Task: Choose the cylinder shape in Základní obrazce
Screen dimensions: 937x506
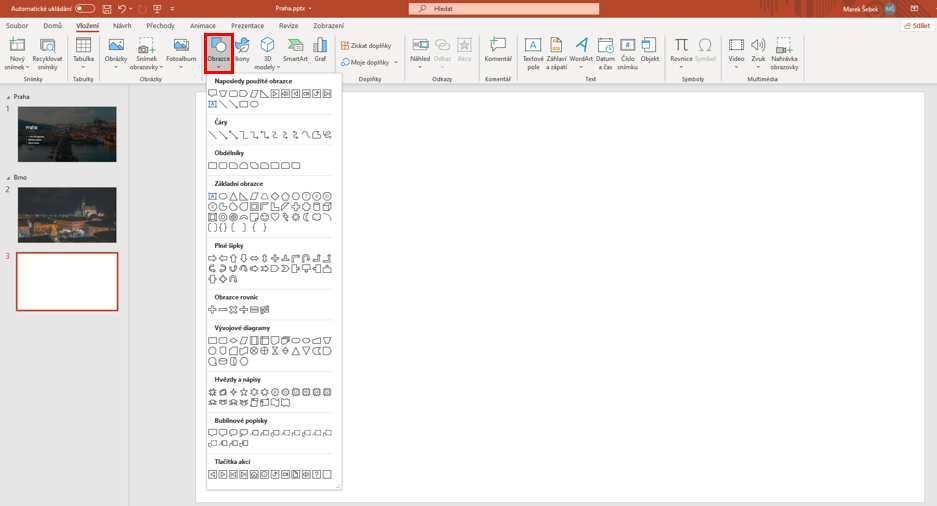Action: tap(317, 207)
